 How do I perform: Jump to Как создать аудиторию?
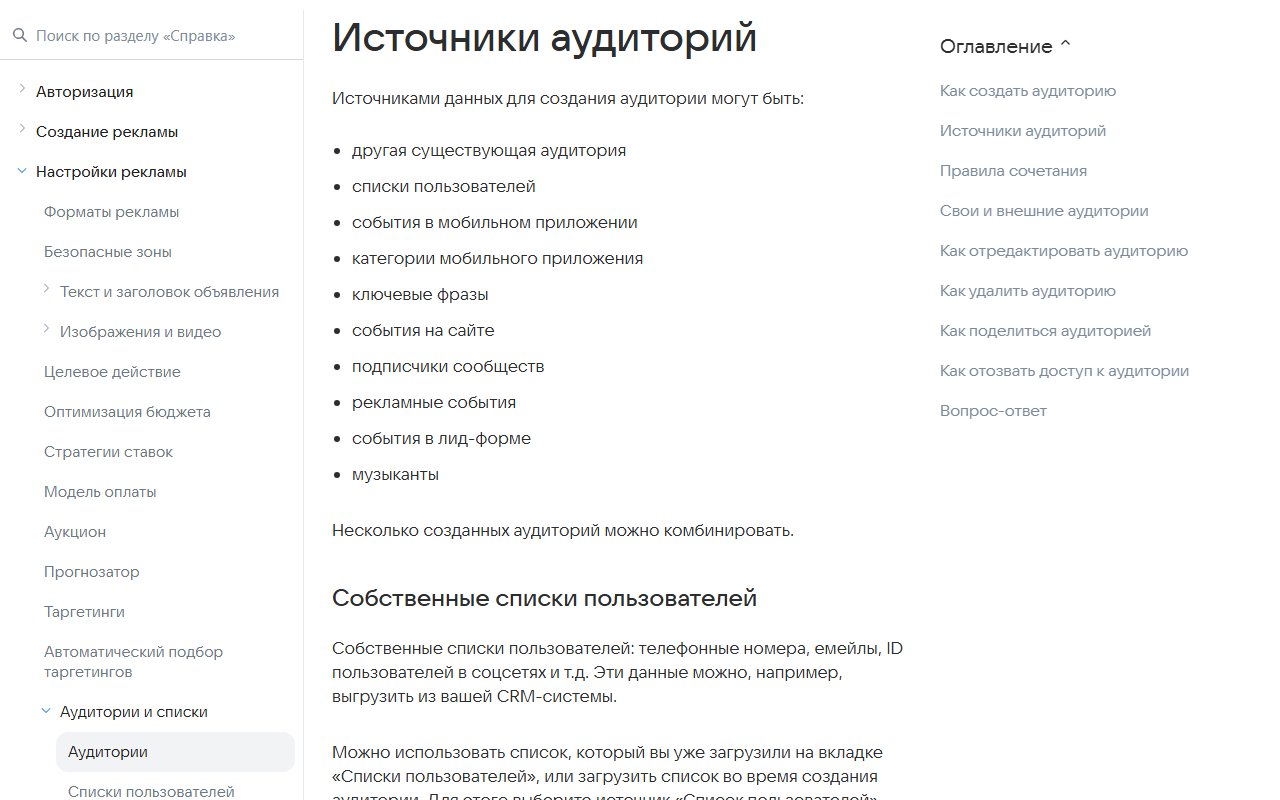tap(1028, 91)
